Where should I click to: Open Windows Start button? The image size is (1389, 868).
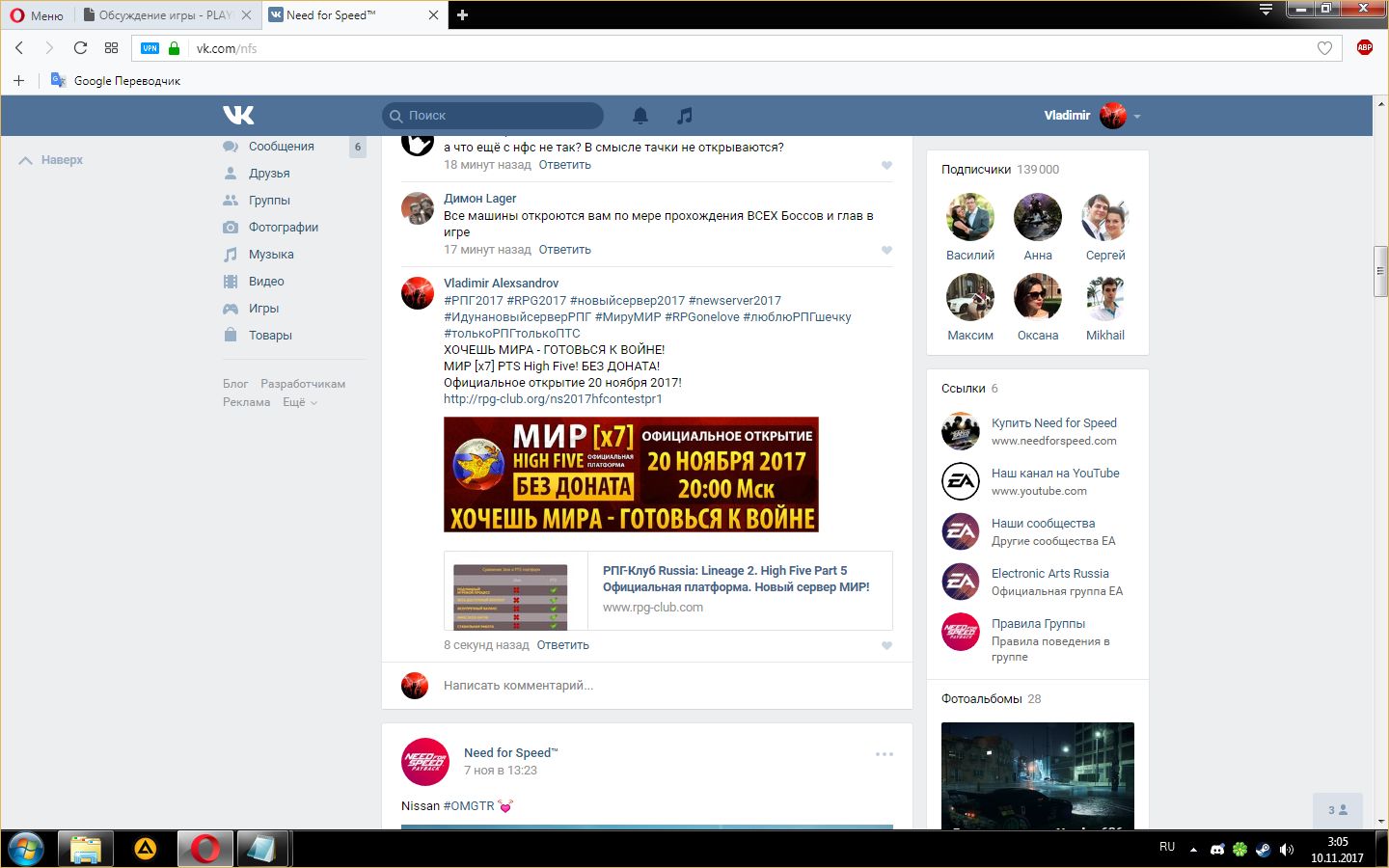click(x=26, y=849)
